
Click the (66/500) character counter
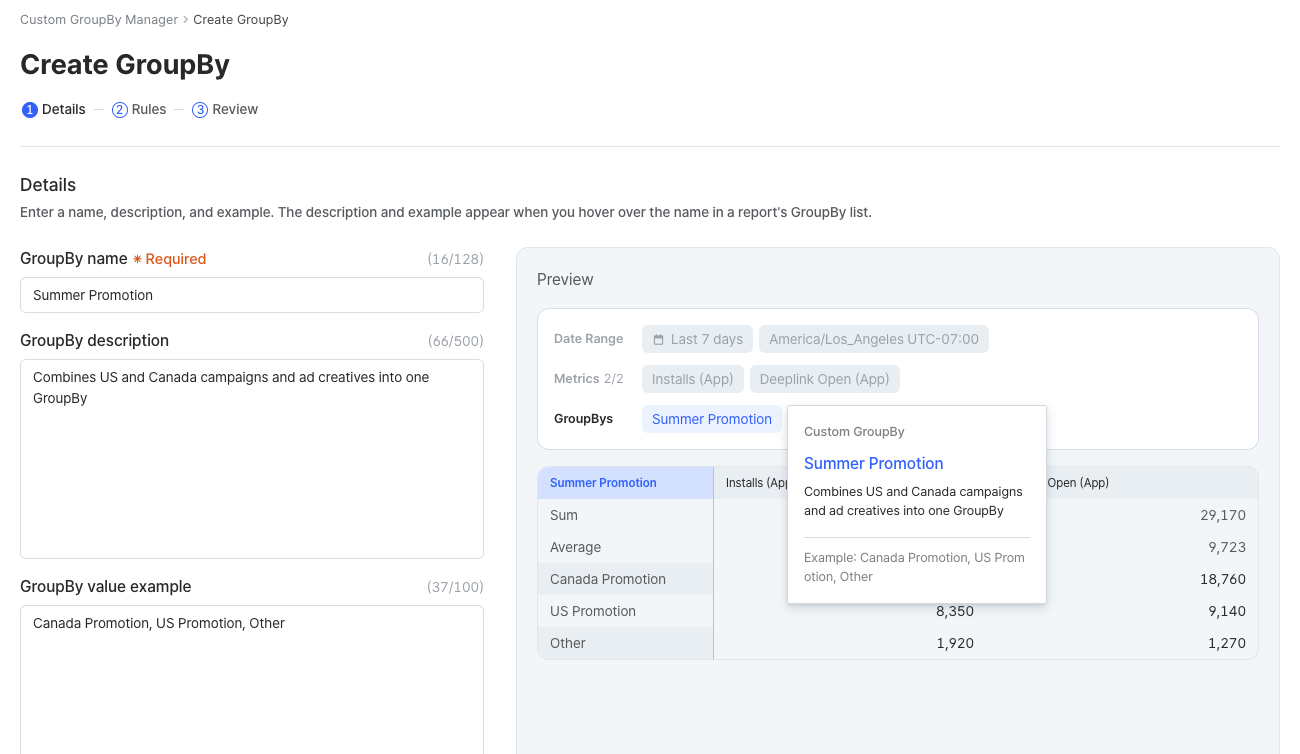pos(455,341)
